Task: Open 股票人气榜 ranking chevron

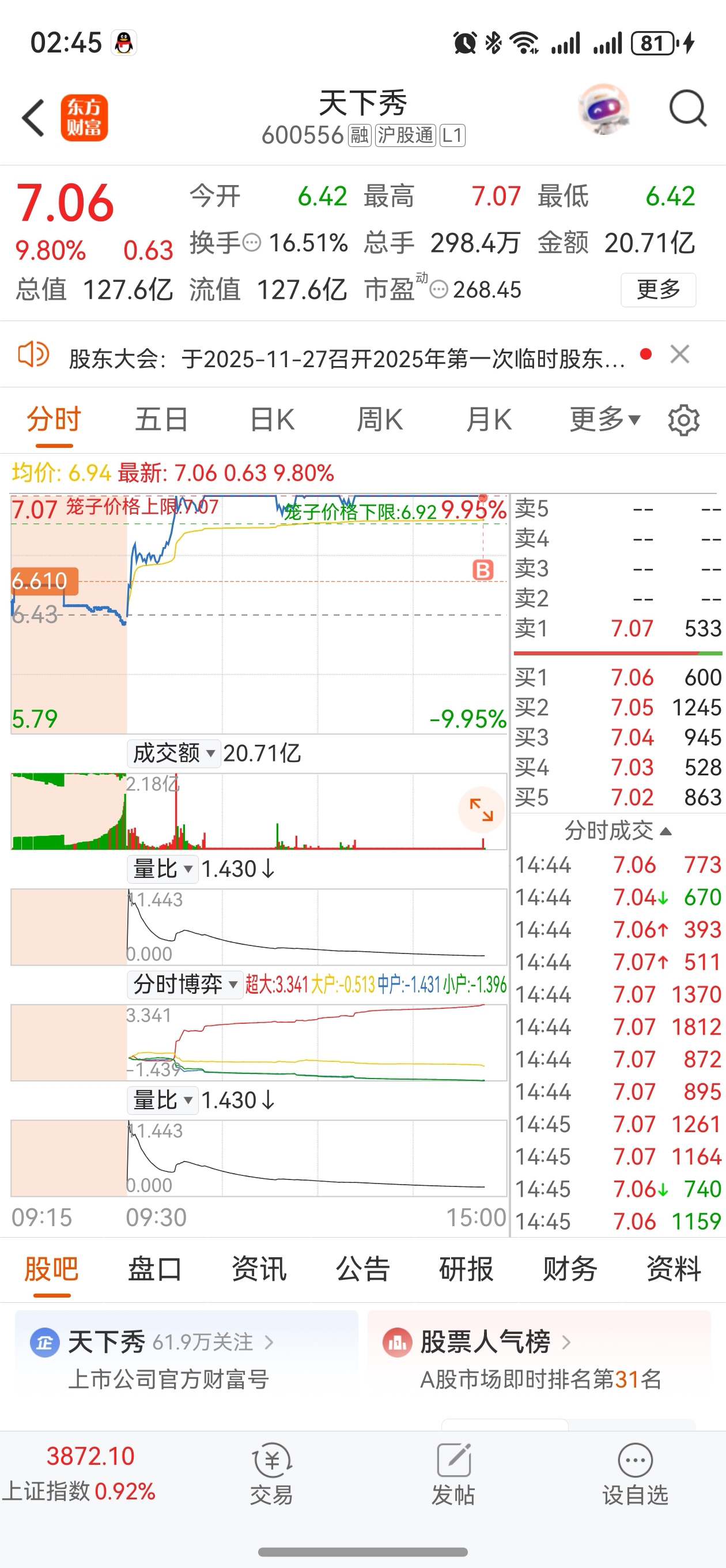Action: 566,1342
